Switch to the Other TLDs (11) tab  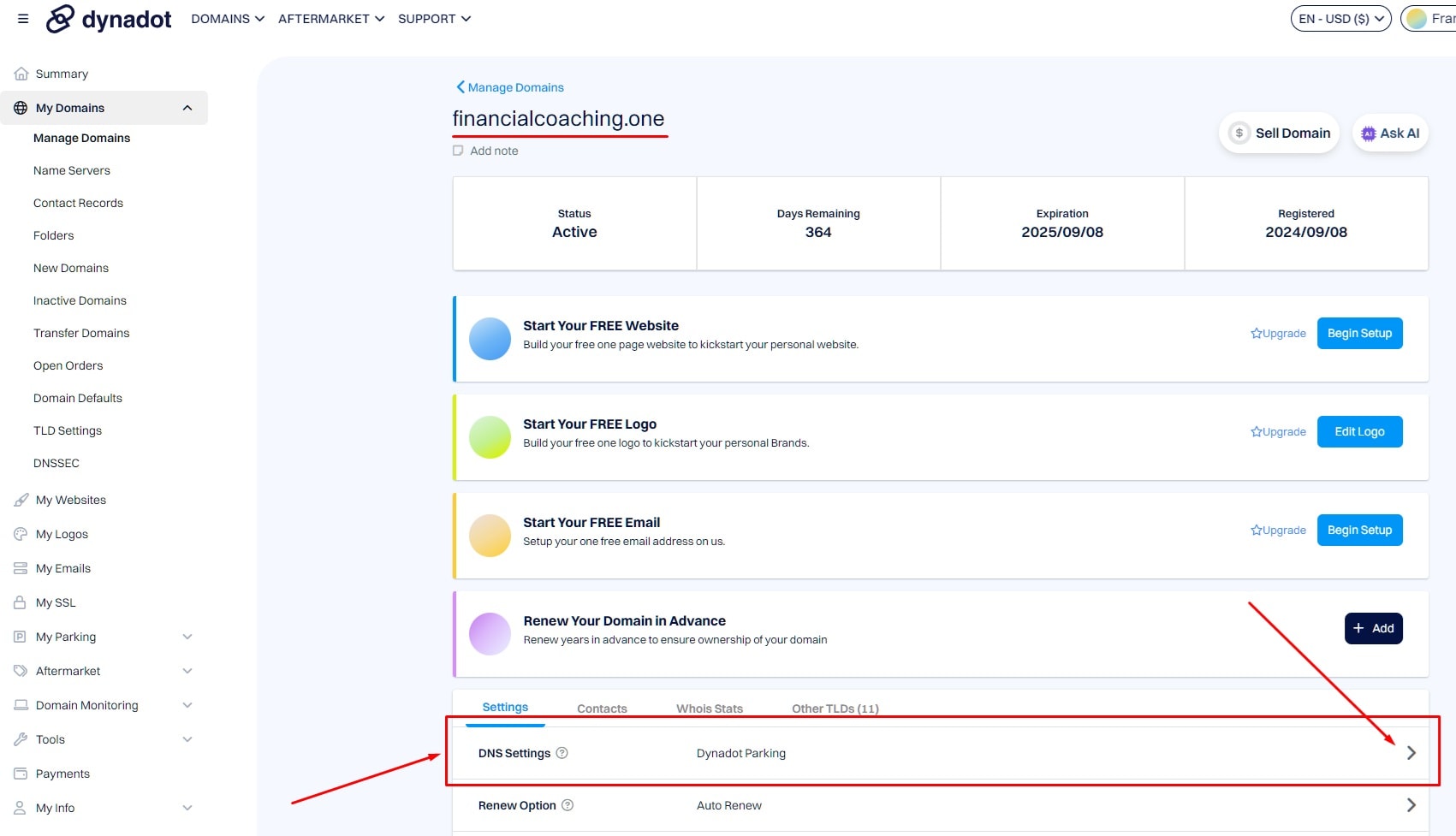[835, 709]
